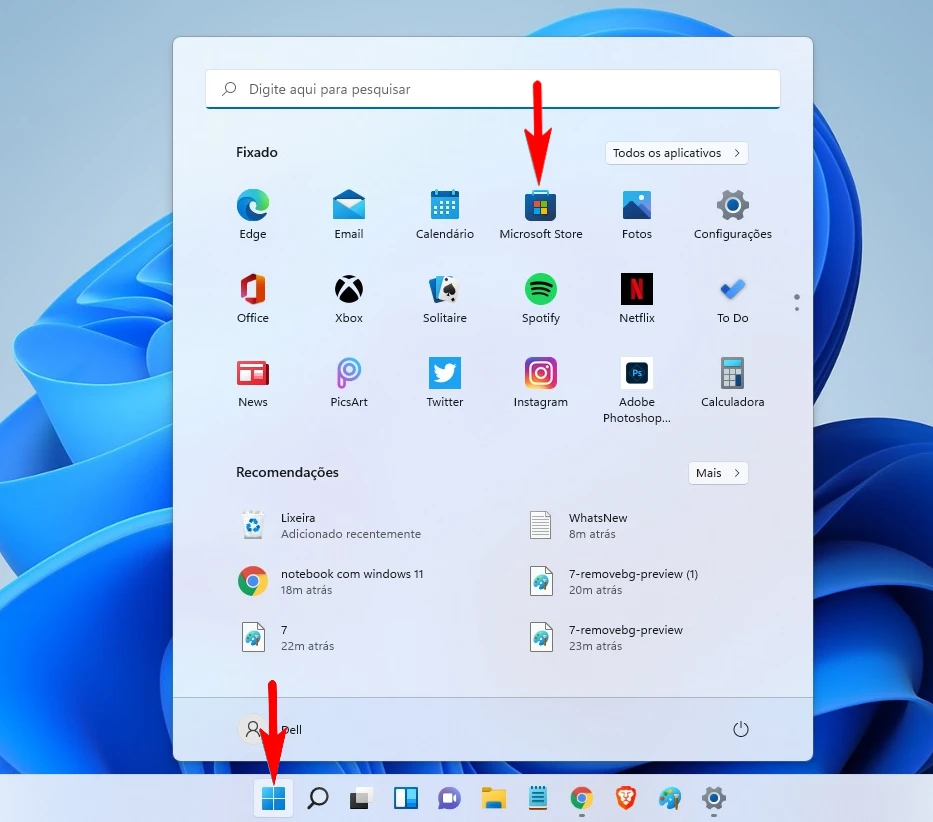Open Paint from the taskbar
933x822 pixels.
[670, 798]
